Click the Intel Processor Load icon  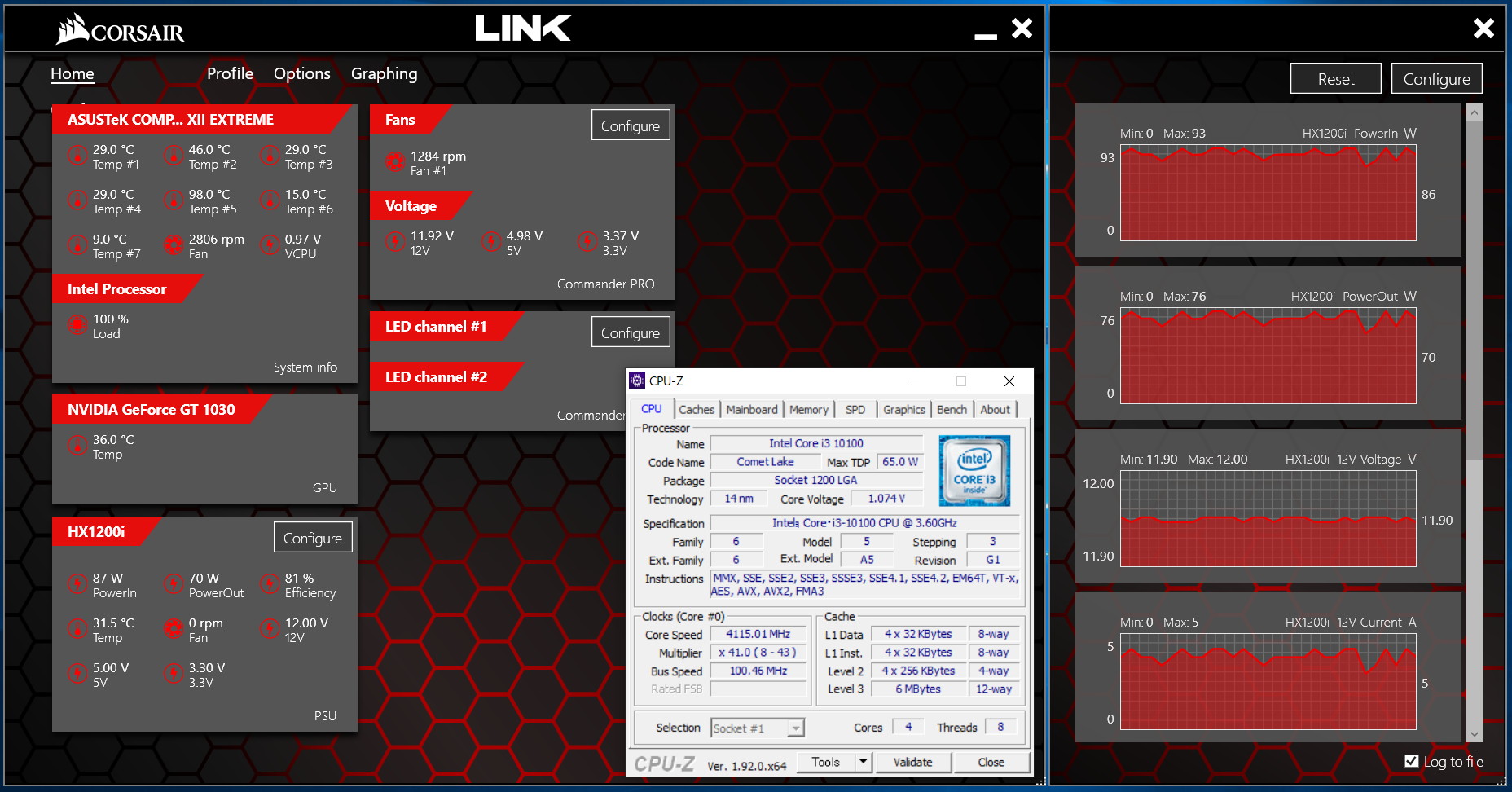pyautogui.click(x=77, y=325)
